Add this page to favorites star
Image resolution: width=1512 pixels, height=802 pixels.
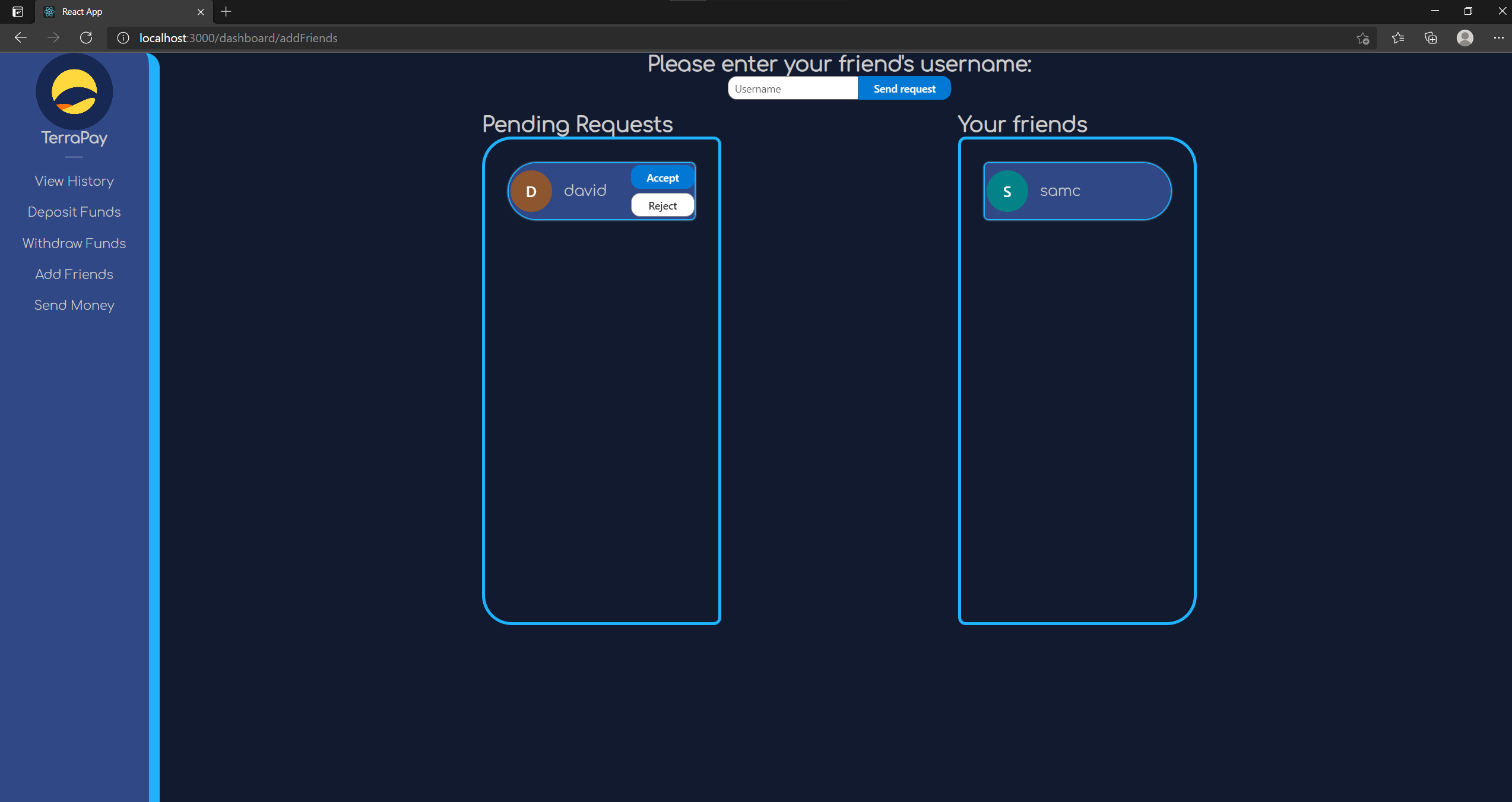(1362, 38)
